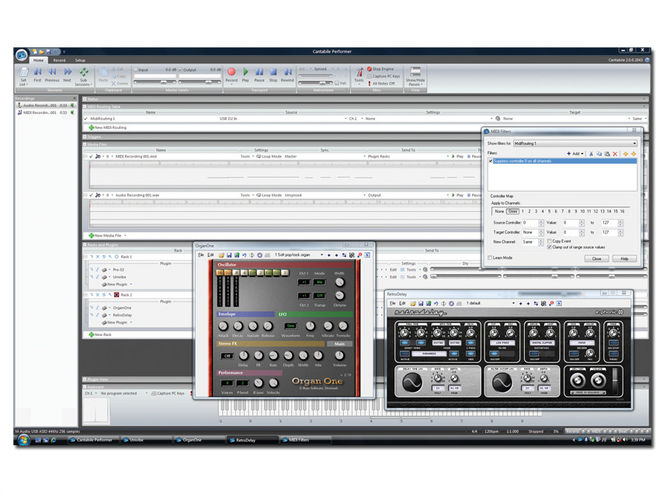The width and height of the screenshot is (660, 495).
Task: Enable the Copy Event checkbox
Action: [x=549, y=241]
